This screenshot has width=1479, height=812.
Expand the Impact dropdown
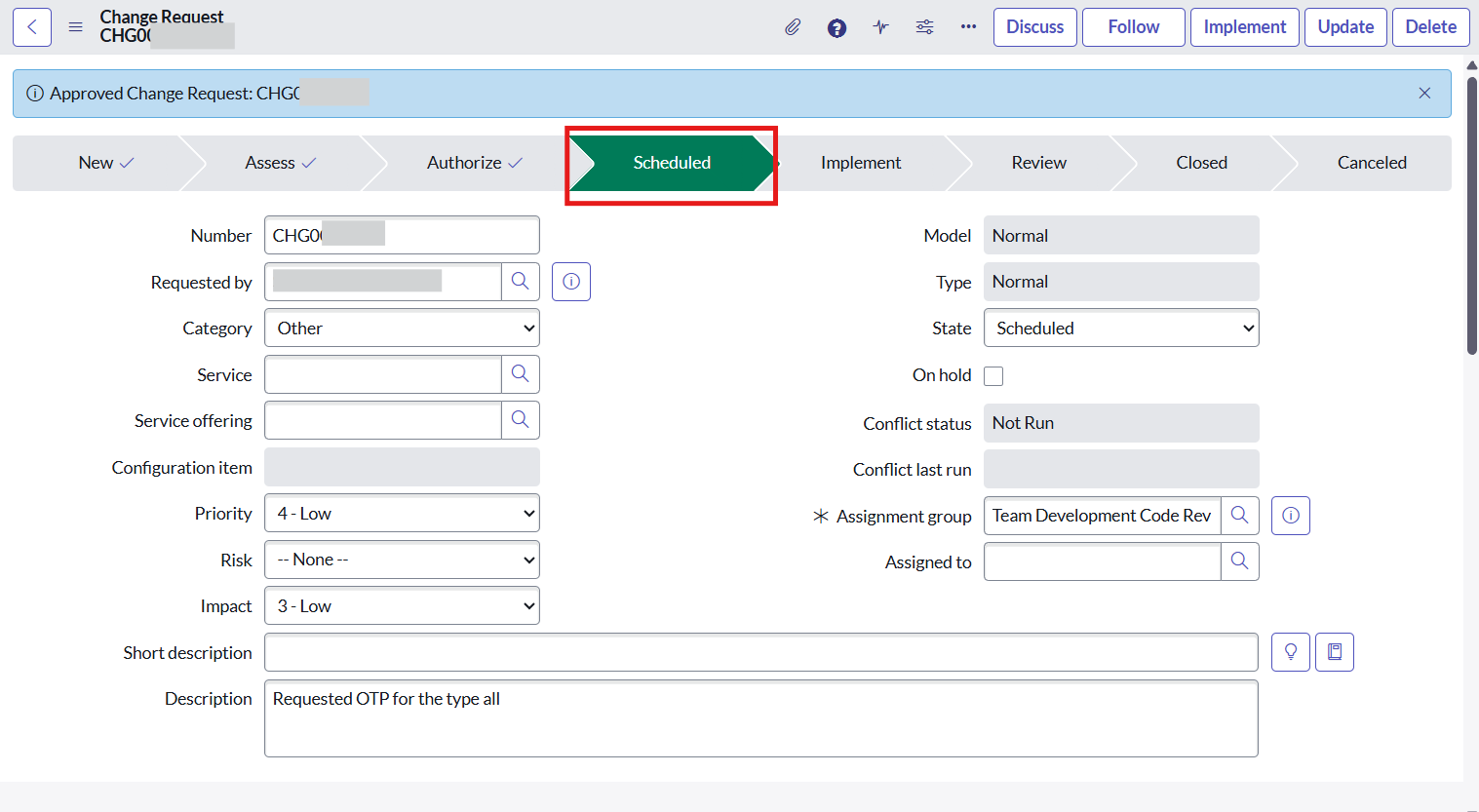click(x=402, y=606)
